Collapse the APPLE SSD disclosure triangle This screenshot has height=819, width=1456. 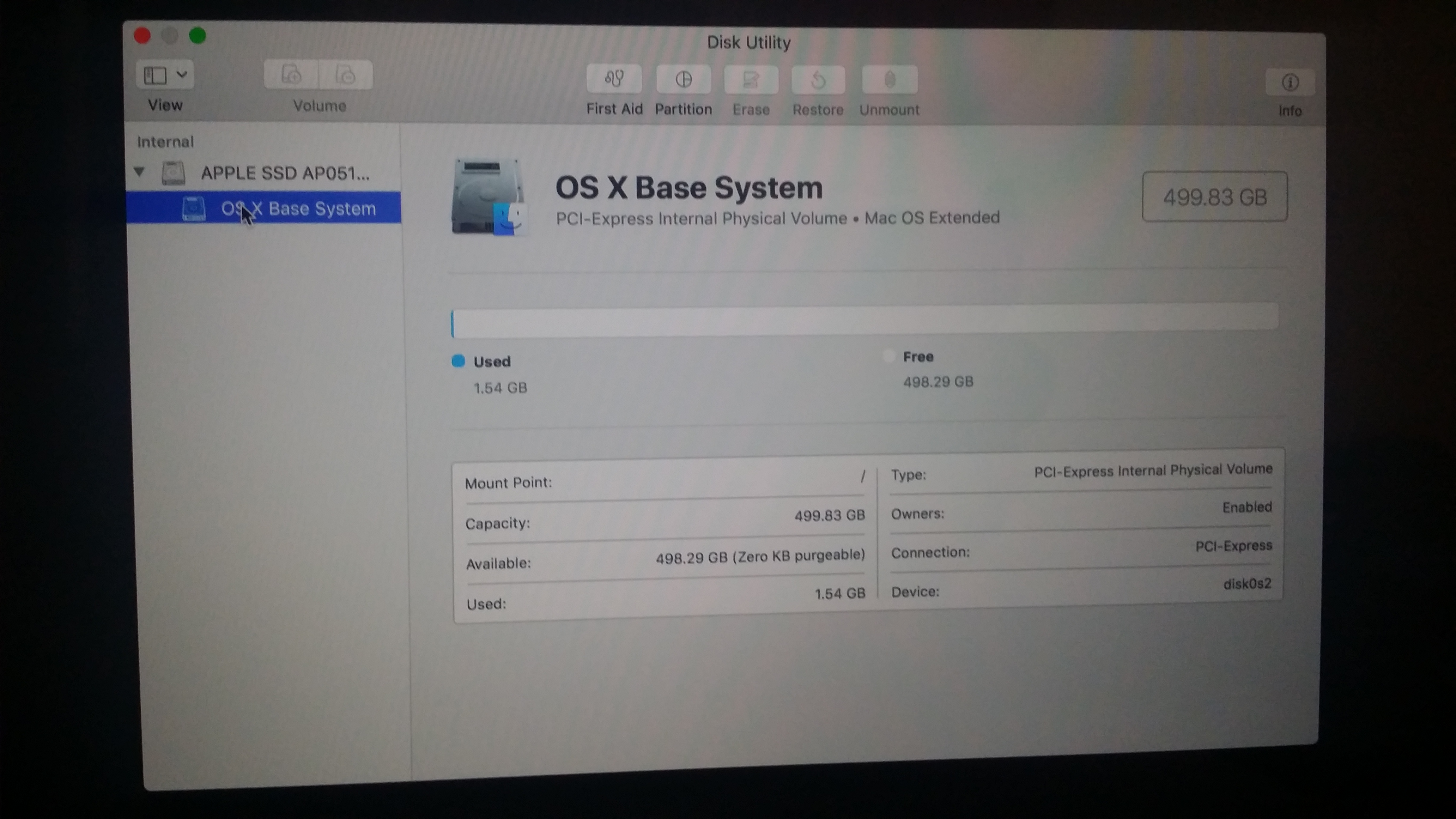[x=139, y=171]
